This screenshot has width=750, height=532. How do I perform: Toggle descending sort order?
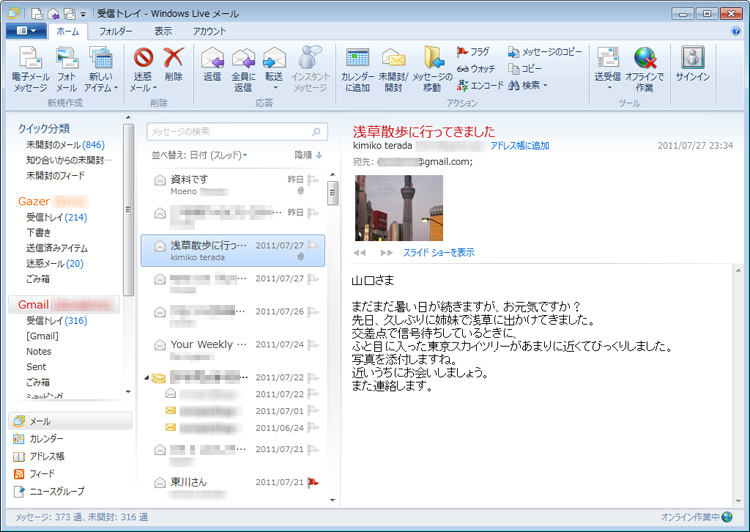(x=308, y=155)
